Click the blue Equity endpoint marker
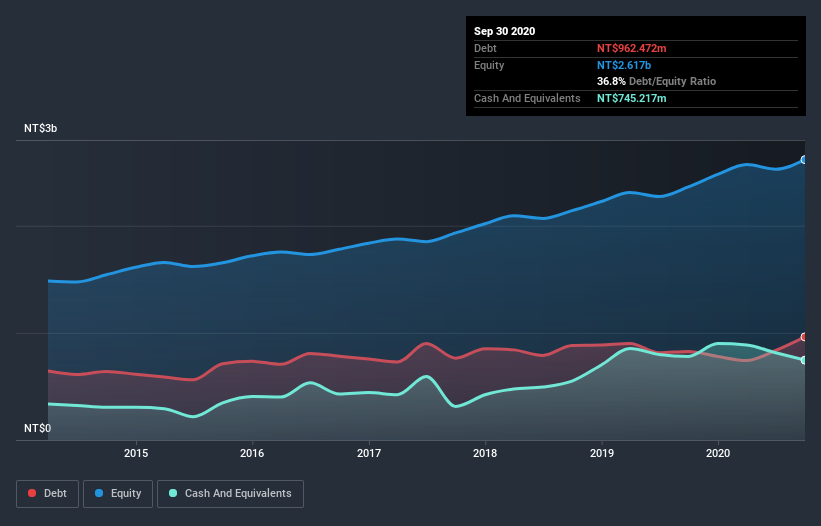The width and height of the screenshot is (821, 526). tap(804, 160)
